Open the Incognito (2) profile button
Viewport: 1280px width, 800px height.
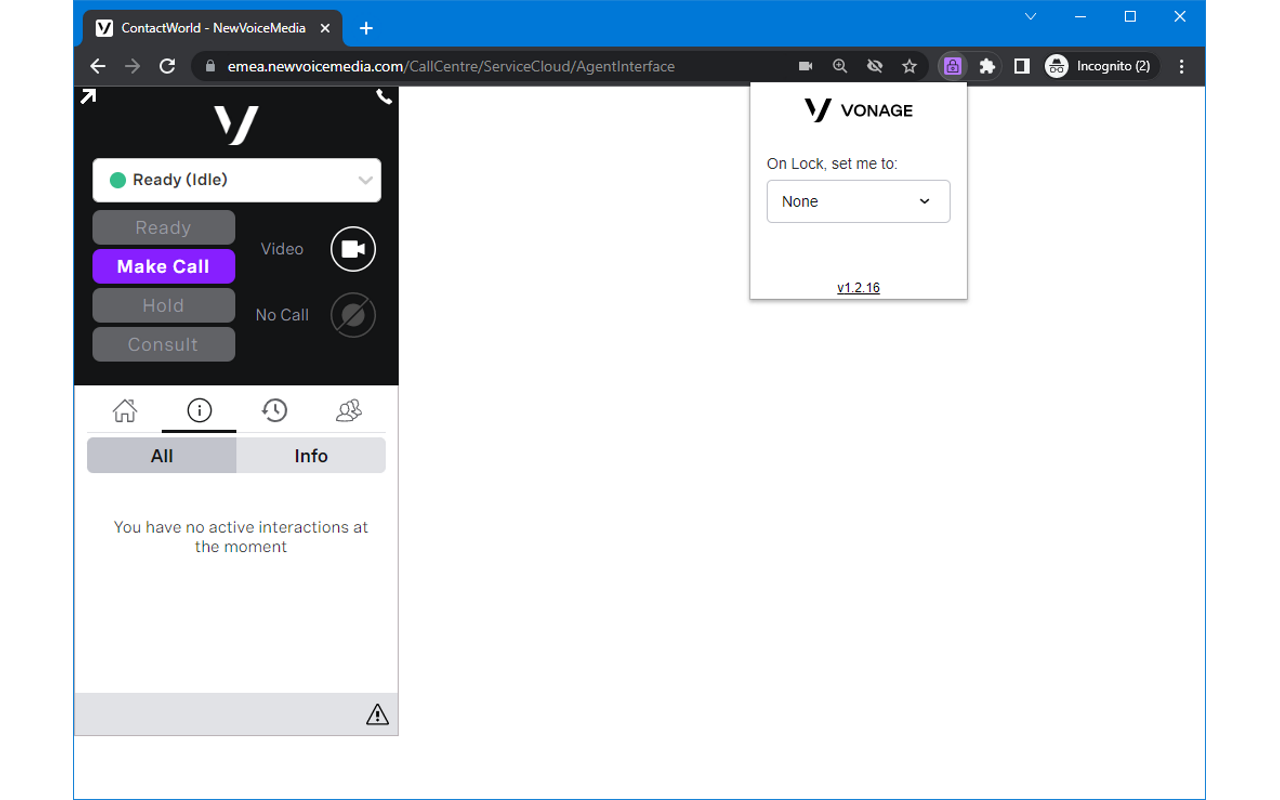pos(1100,66)
